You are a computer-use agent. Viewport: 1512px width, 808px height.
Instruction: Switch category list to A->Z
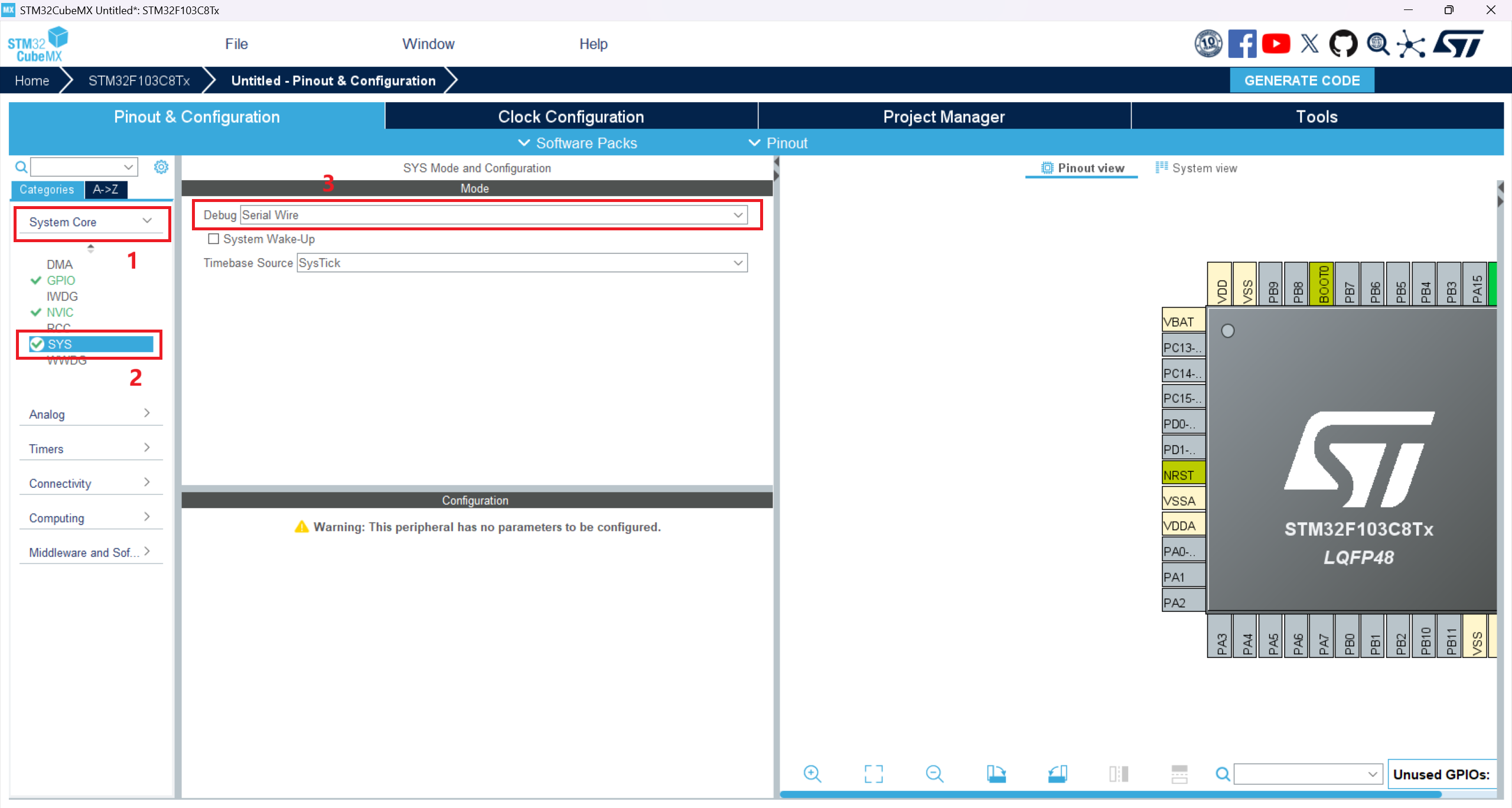click(106, 190)
